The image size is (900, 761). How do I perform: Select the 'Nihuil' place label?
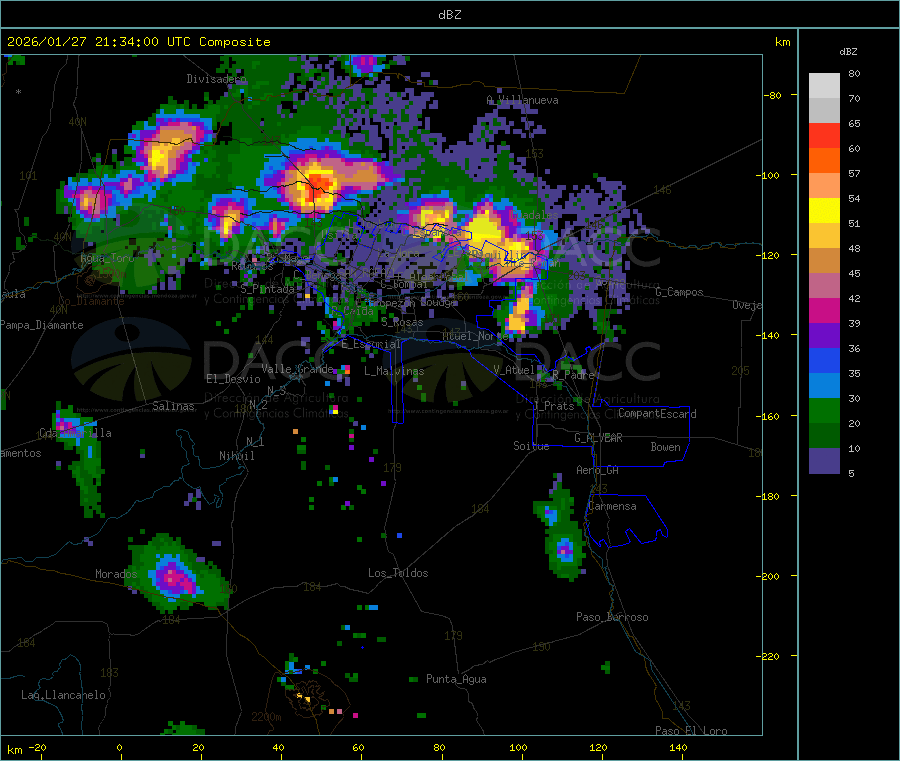coord(237,456)
